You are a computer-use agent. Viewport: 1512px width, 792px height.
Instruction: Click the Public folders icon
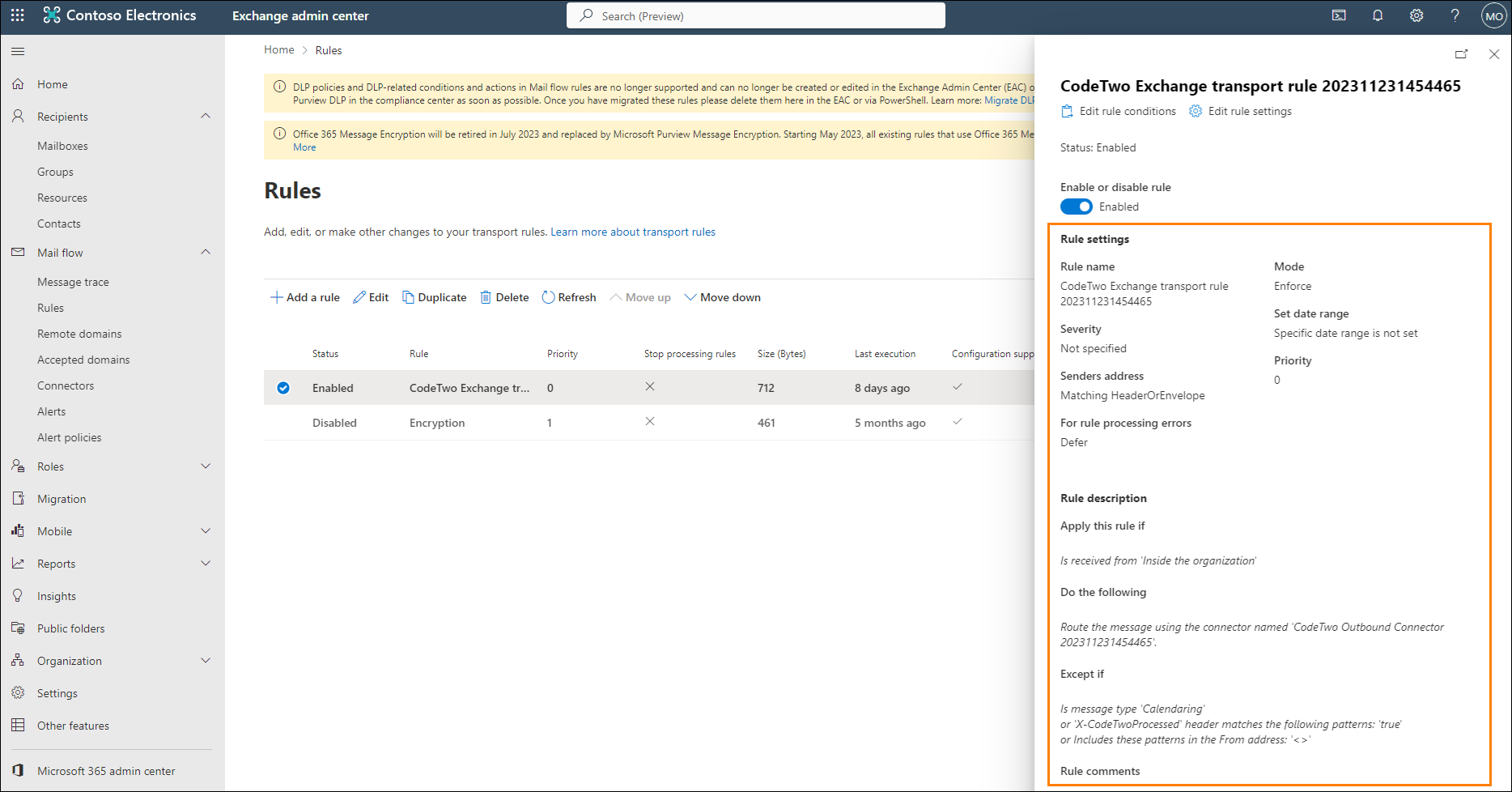coord(18,628)
